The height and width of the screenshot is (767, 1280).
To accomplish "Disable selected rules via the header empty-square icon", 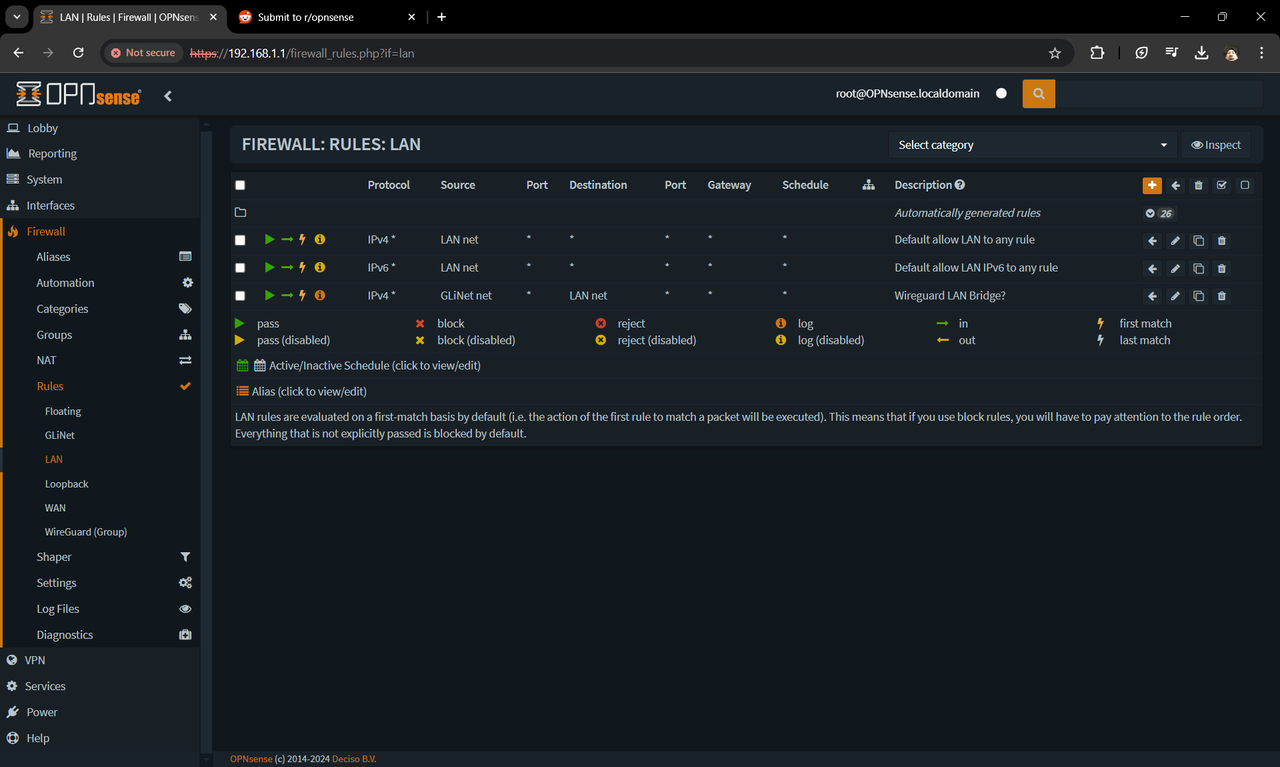I will coord(1245,185).
